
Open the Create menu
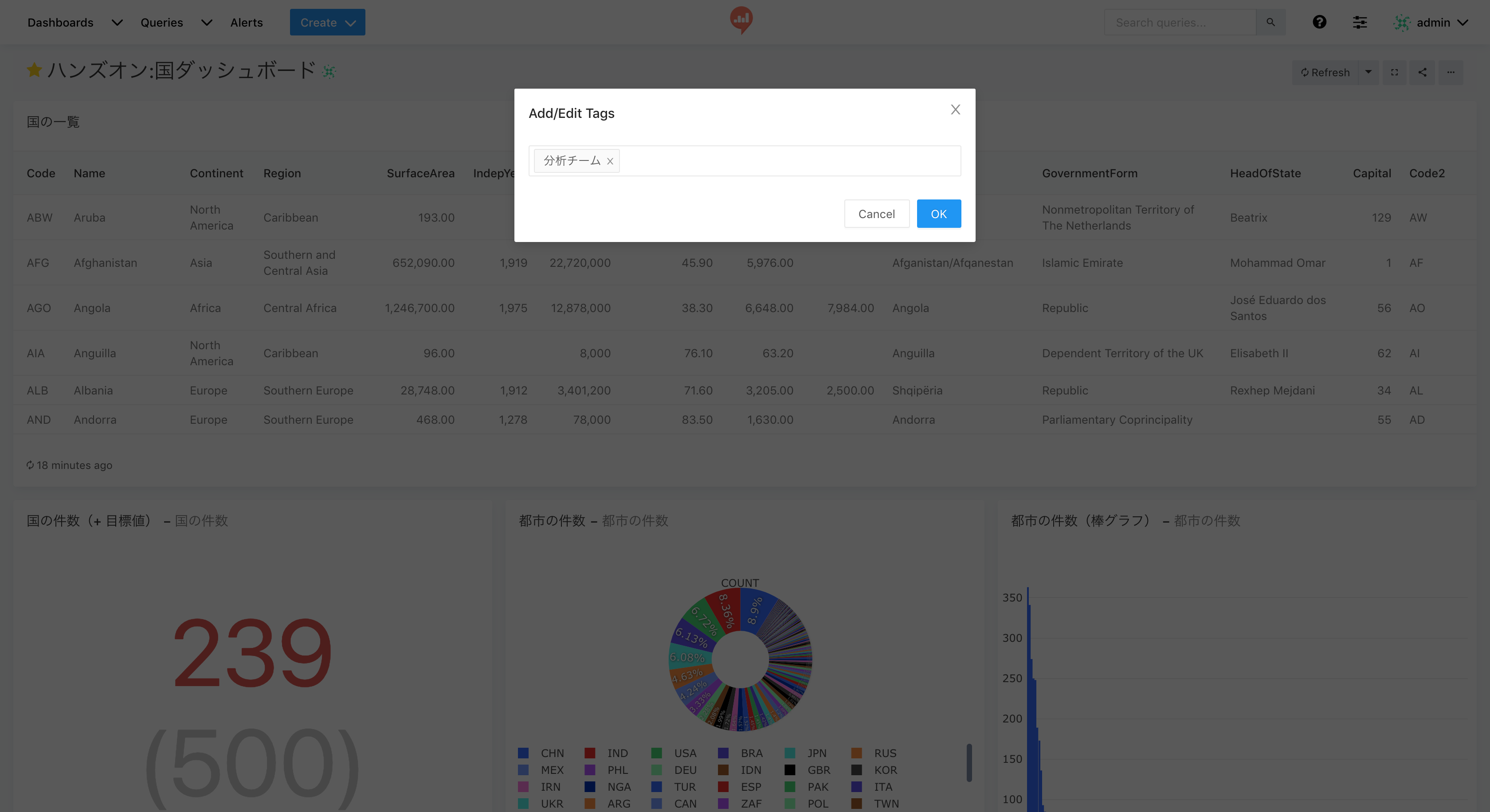(327, 23)
